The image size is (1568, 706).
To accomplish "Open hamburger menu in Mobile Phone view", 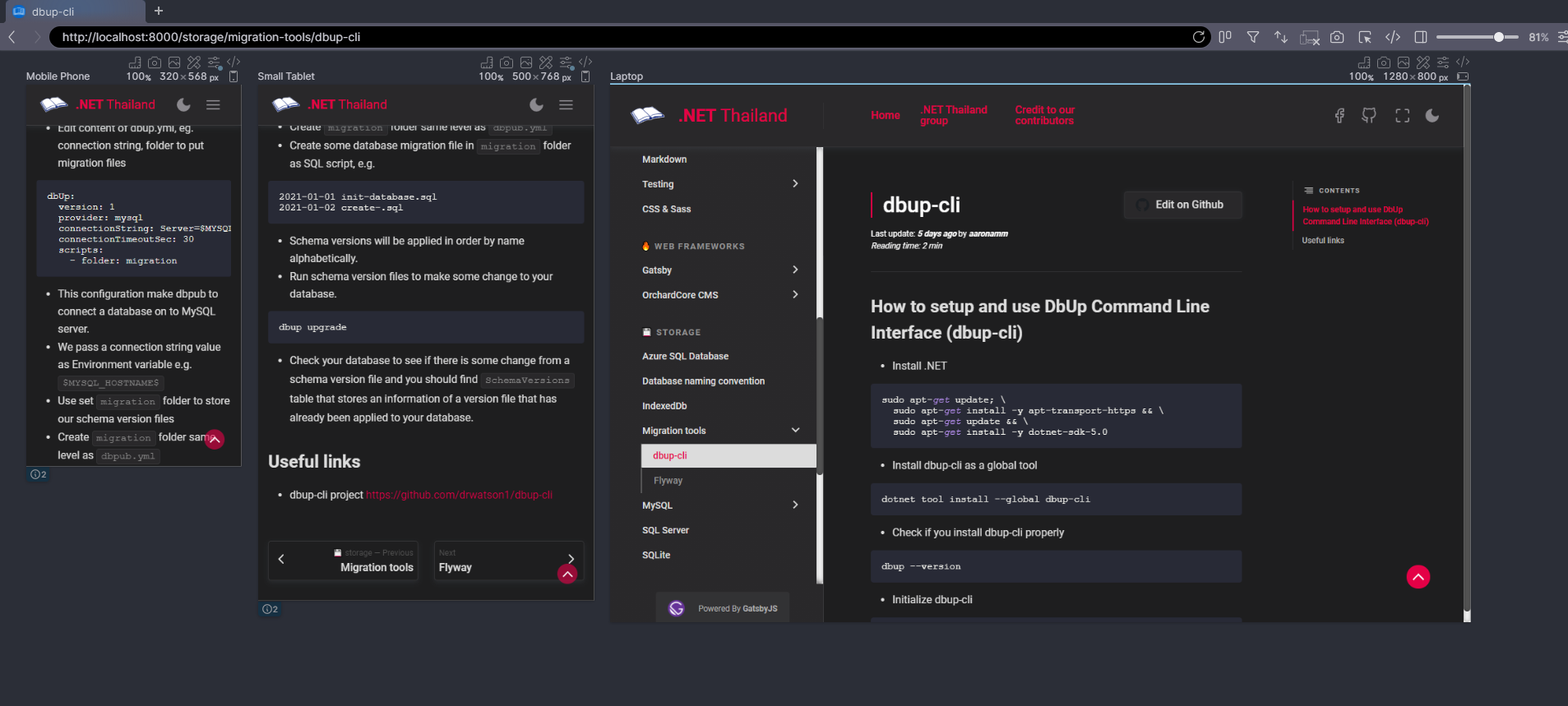I will tap(213, 104).
